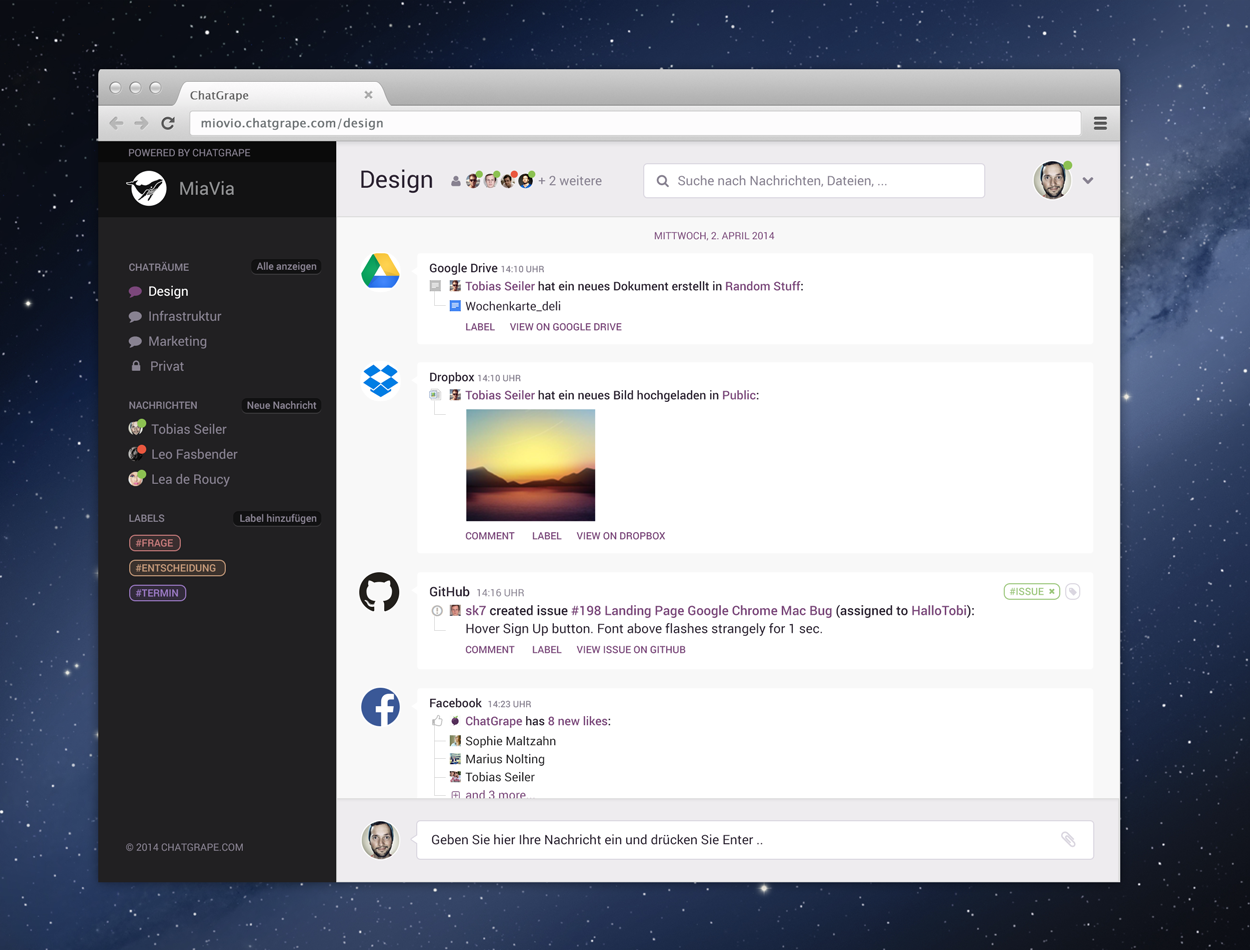Filter by the #FRAGE label tag
The height and width of the screenshot is (950, 1250).
pyautogui.click(x=155, y=543)
